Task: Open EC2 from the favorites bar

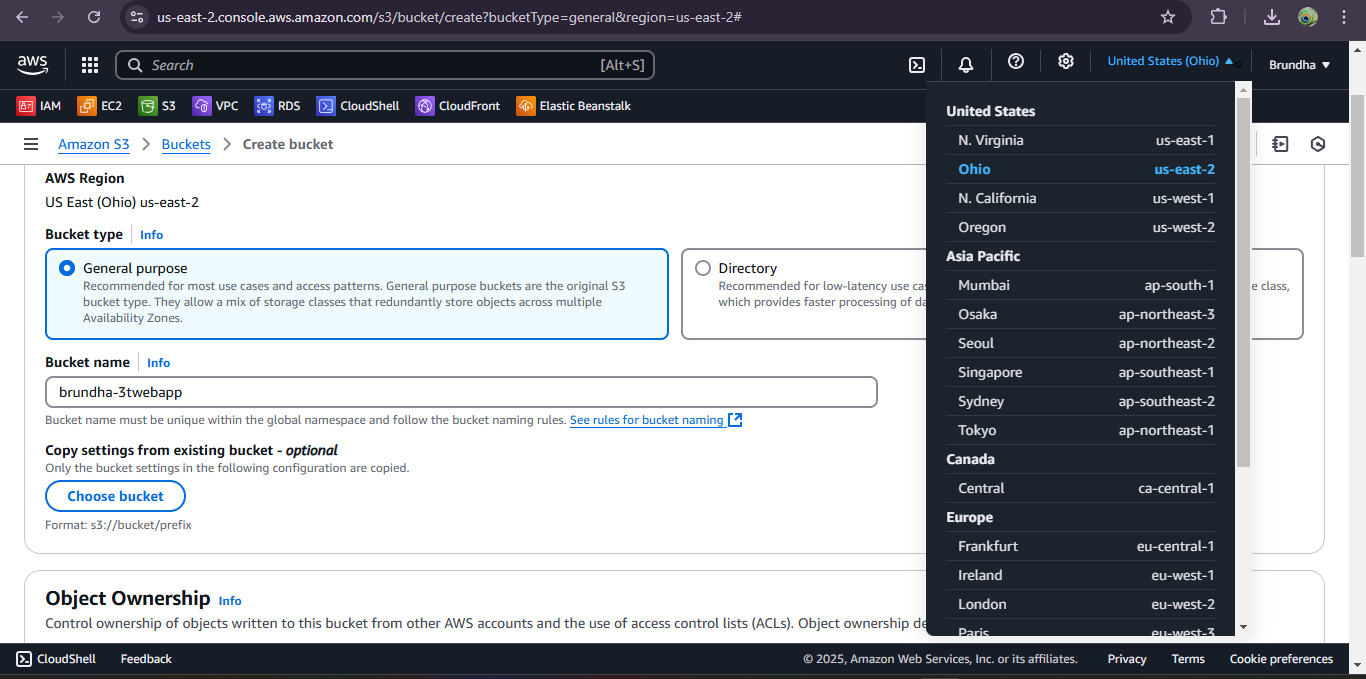Action: point(99,106)
